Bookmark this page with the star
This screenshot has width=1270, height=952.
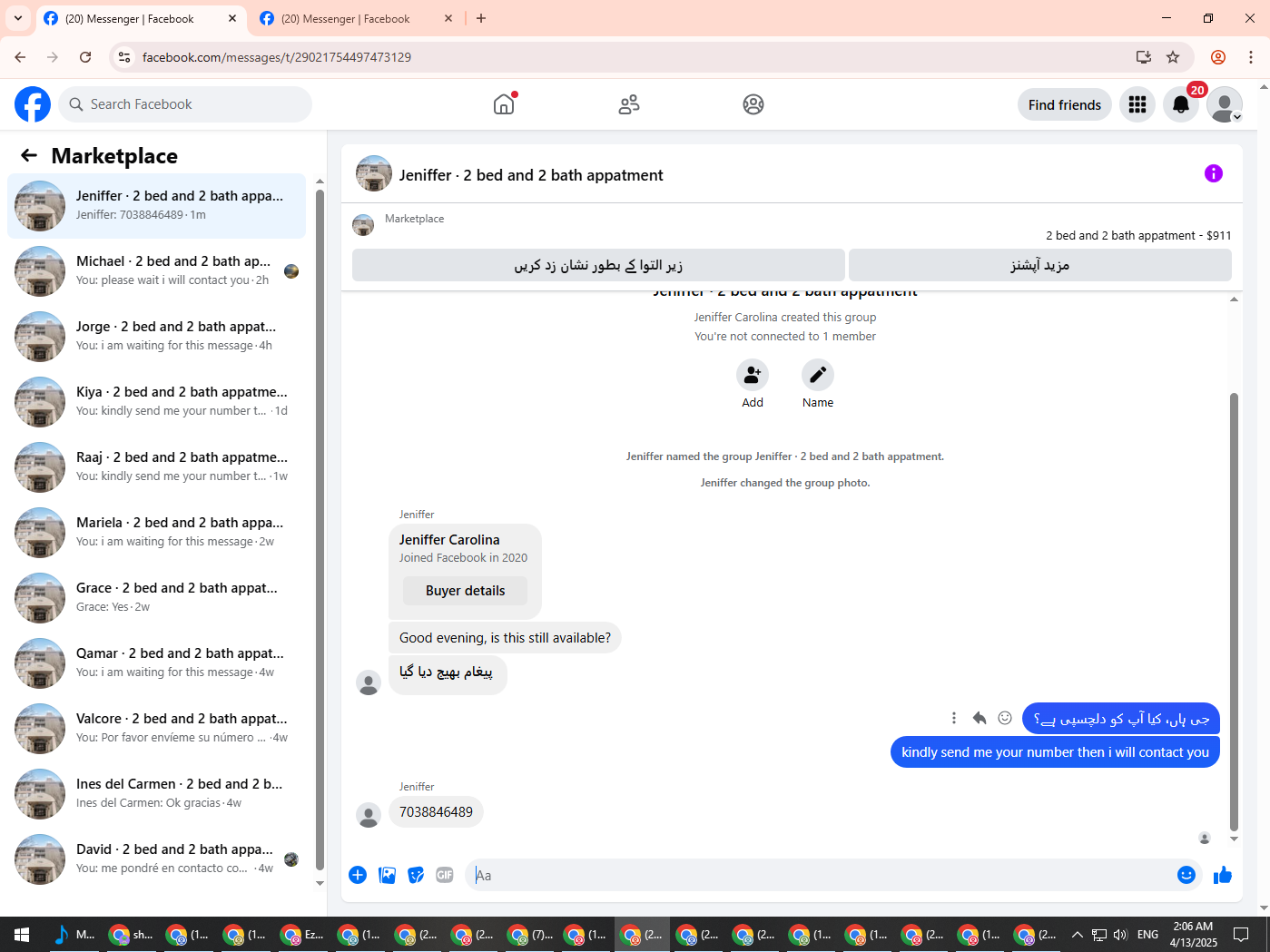coord(1173,57)
